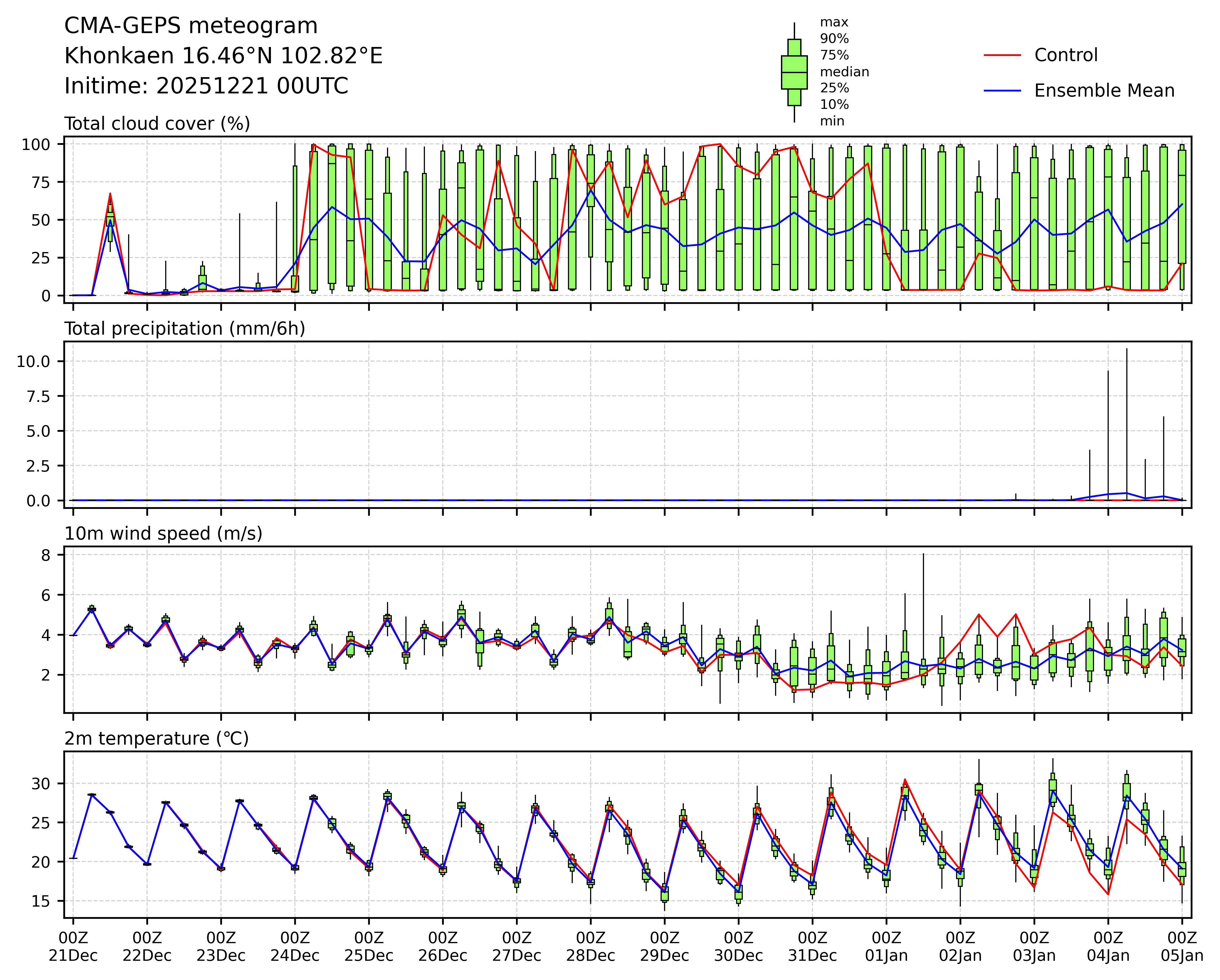Click the 90% label in boxplot legend
Screen dimensions: 1220x980
[834, 39]
